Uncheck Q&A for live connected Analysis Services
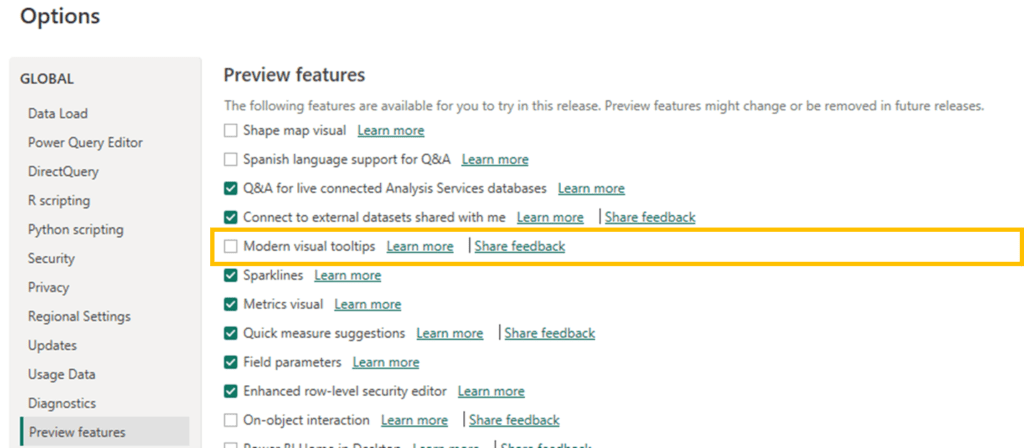The height and width of the screenshot is (448, 1024). click(231, 188)
